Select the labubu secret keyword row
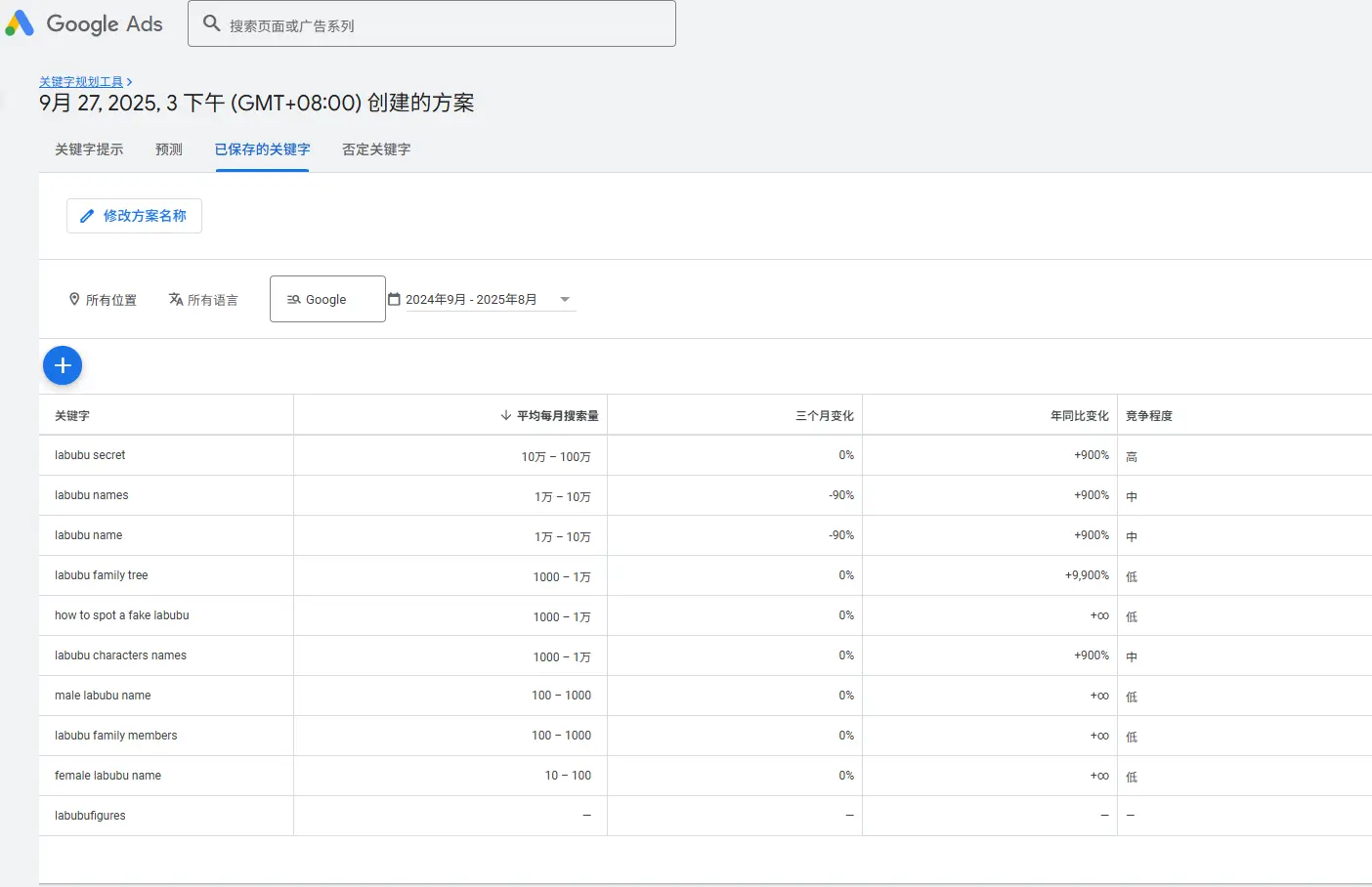 coord(90,455)
